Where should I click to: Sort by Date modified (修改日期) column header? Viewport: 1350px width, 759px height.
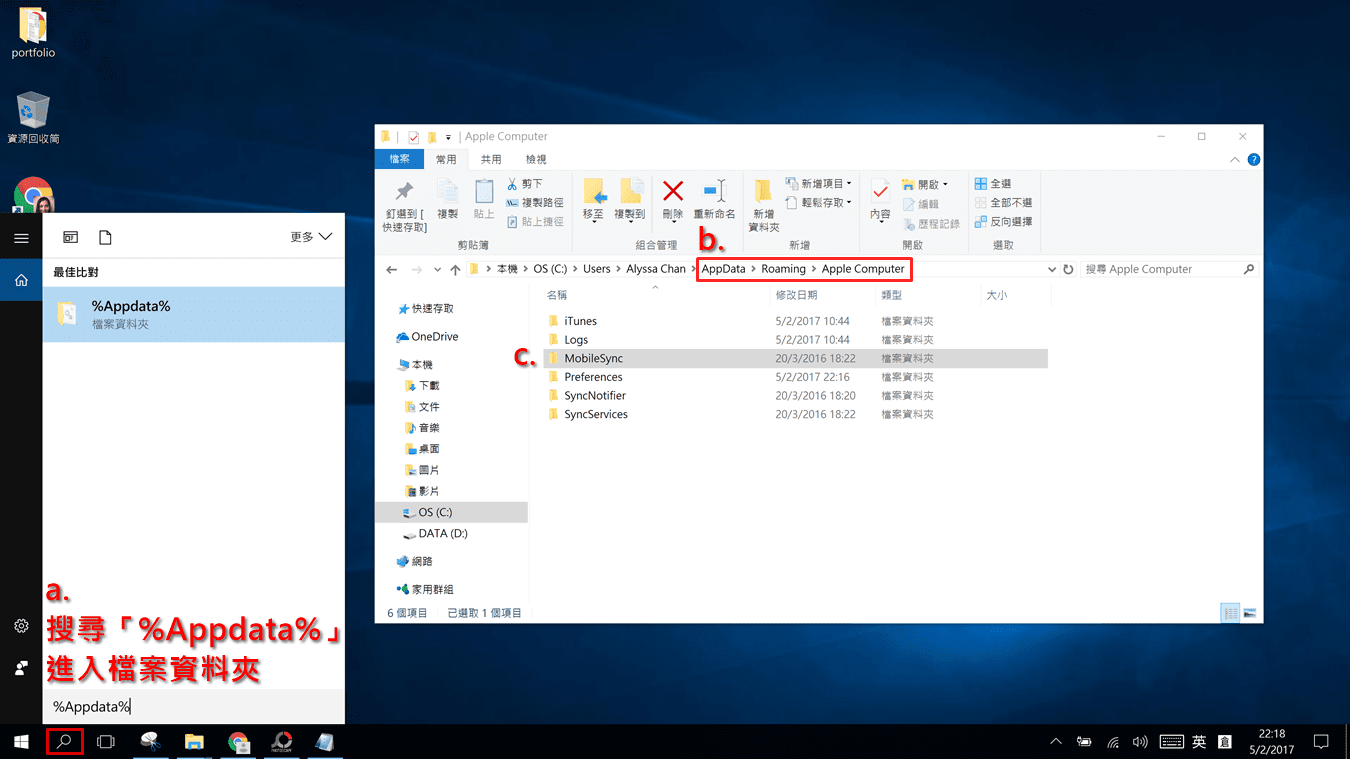pos(796,296)
